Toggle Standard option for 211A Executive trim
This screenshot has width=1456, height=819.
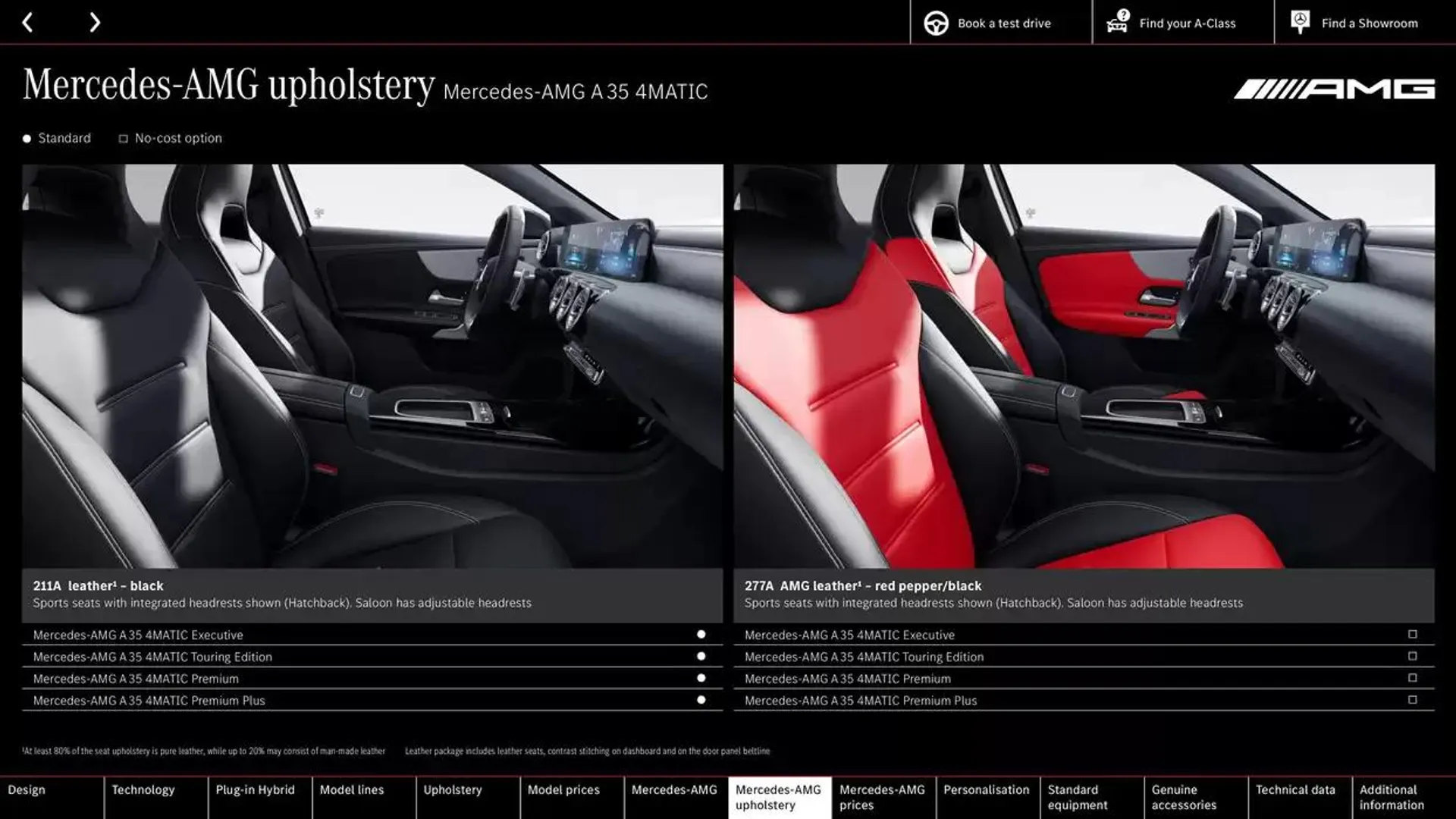702,634
